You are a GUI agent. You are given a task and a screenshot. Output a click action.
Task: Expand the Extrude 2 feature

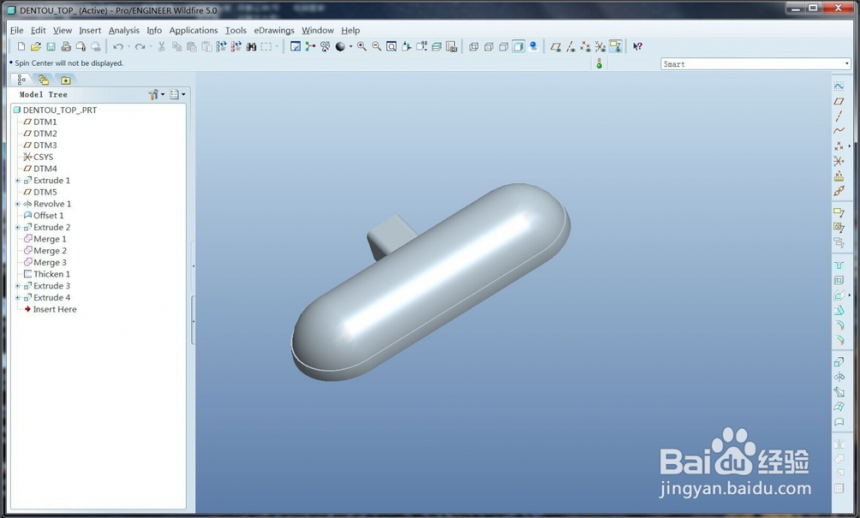tap(18, 227)
